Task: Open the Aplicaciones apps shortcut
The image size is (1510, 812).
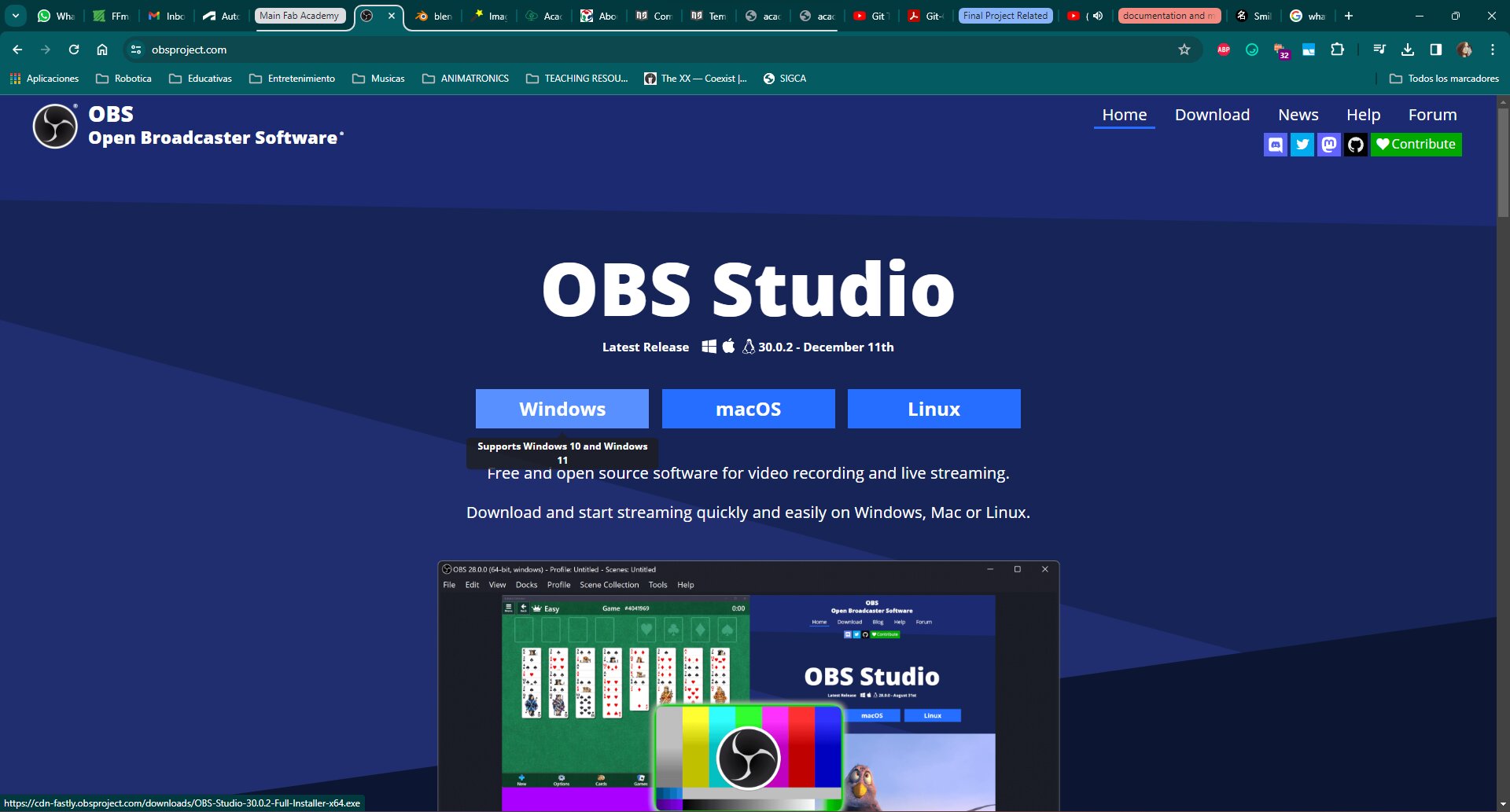Action: coord(44,79)
